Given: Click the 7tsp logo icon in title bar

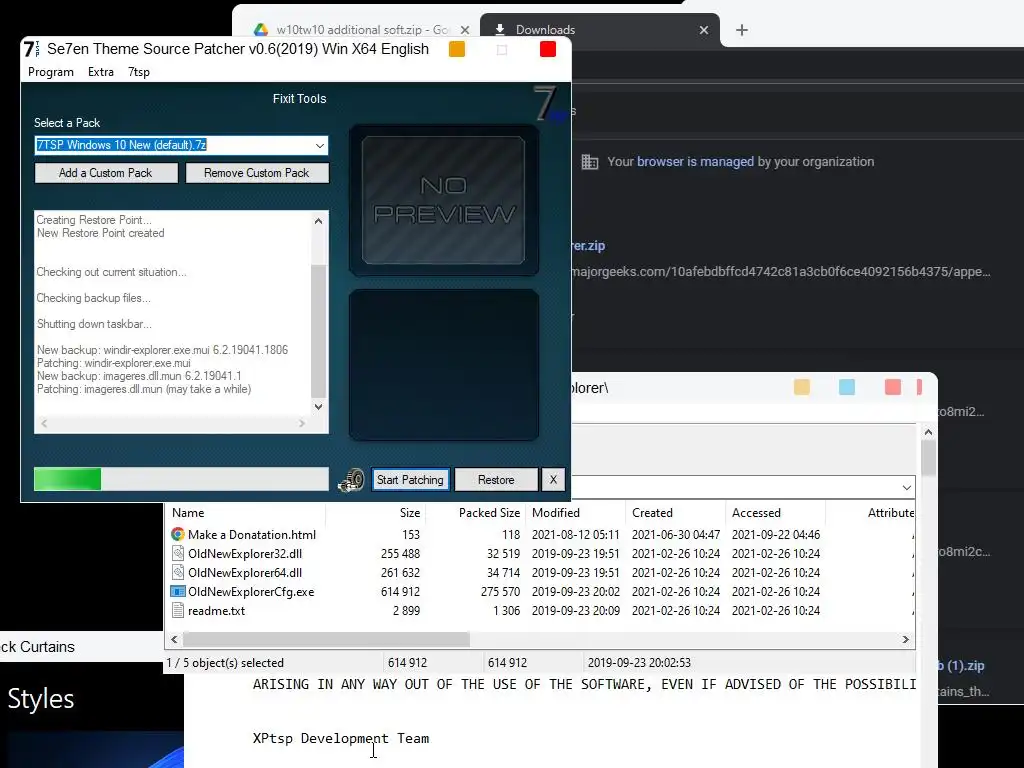Looking at the screenshot, I should tap(31, 49).
